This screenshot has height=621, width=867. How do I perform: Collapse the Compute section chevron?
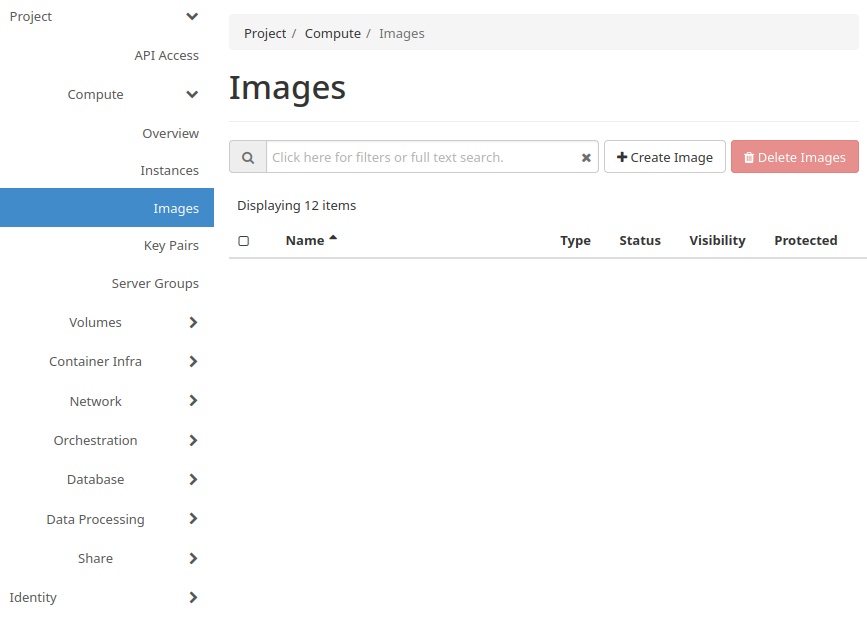pyautogui.click(x=192, y=95)
